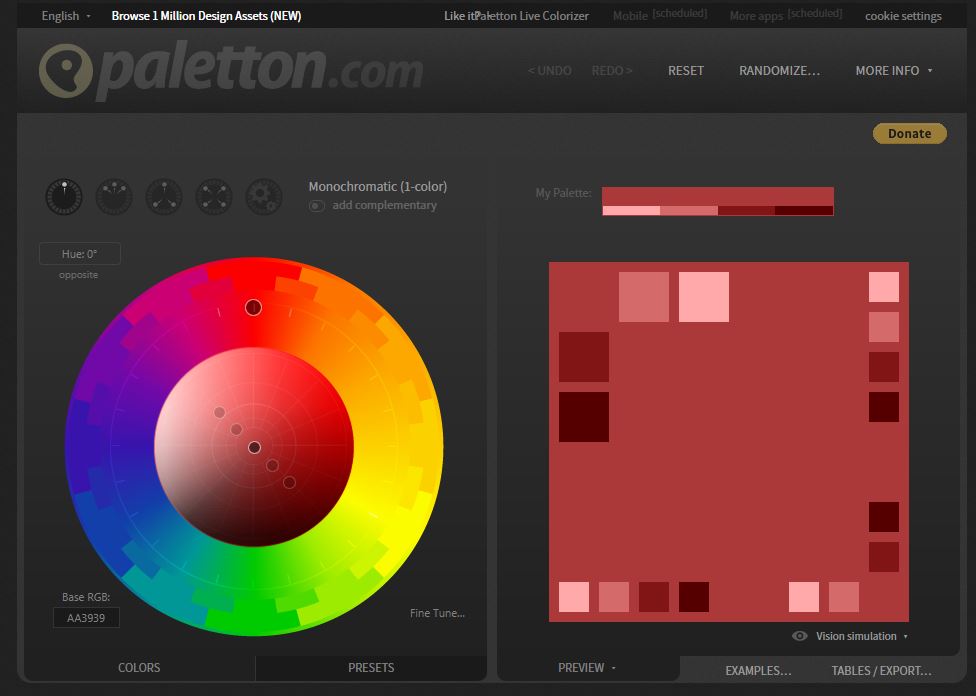Click the Donate button

[x=909, y=134]
